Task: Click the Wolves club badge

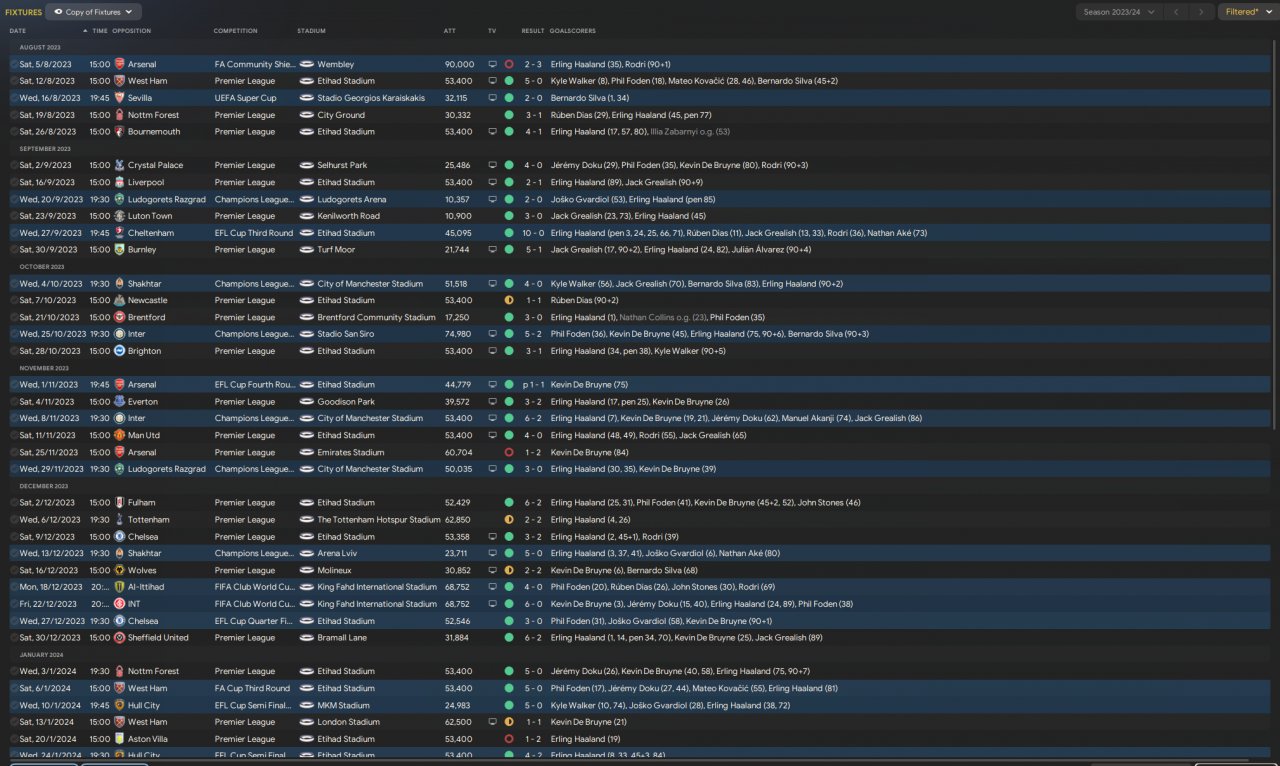Action: point(119,570)
